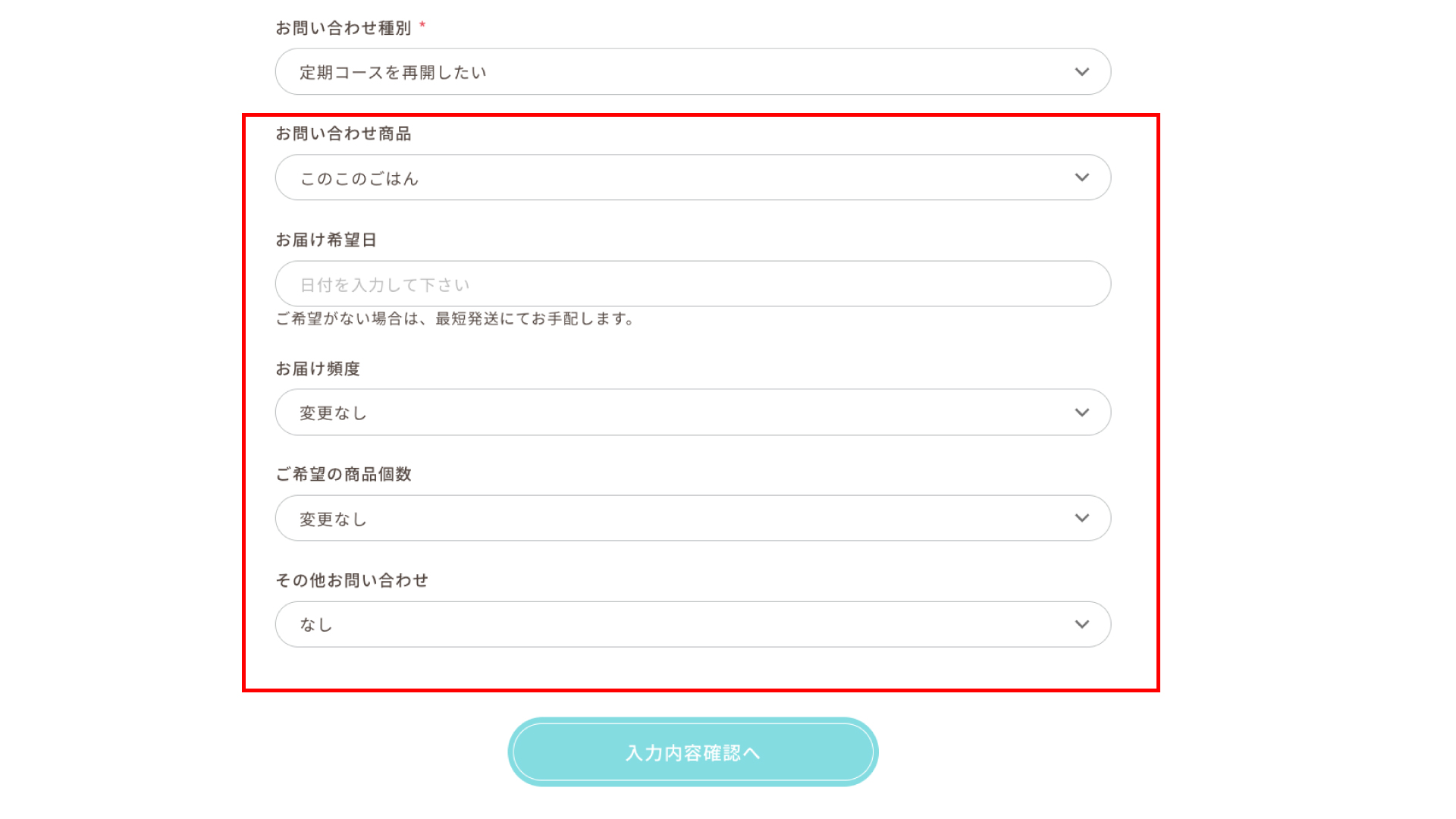Click the 最短発送にてお手配します helper note
Screen dimensions: 1456x819
[455, 318]
